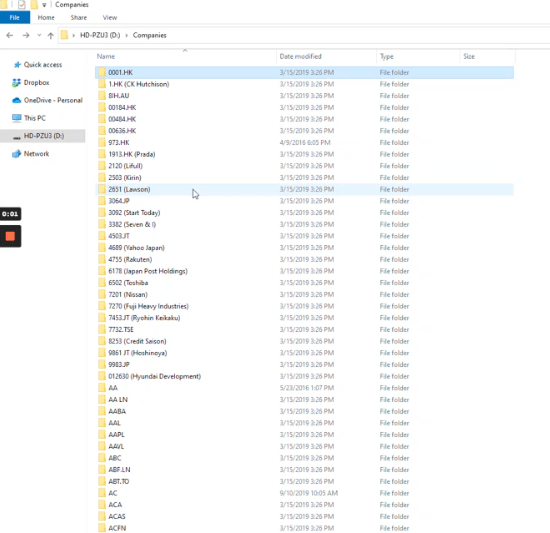The width and height of the screenshot is (550, 533).
Task: Open the quick access toolbar dropdown
Action: [44, 5]
